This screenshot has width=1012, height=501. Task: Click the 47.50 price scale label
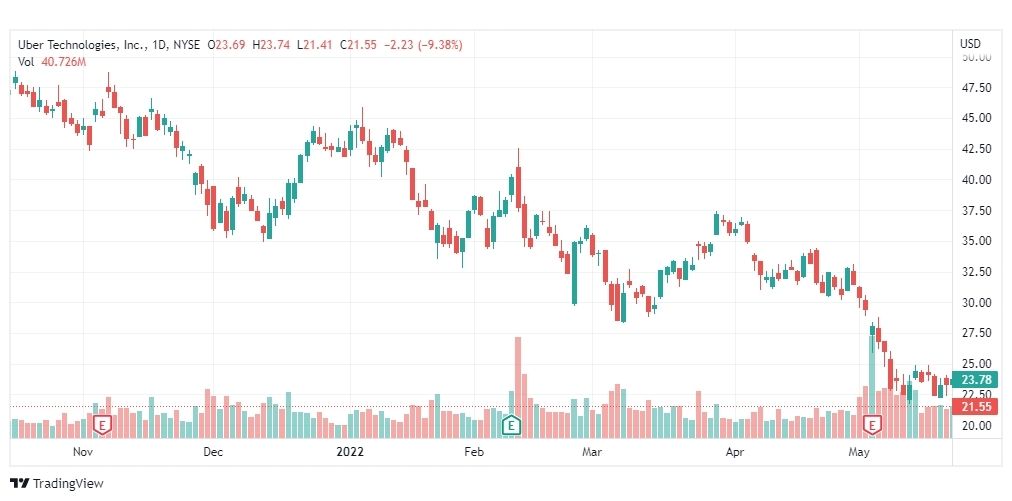coord(976,88)
